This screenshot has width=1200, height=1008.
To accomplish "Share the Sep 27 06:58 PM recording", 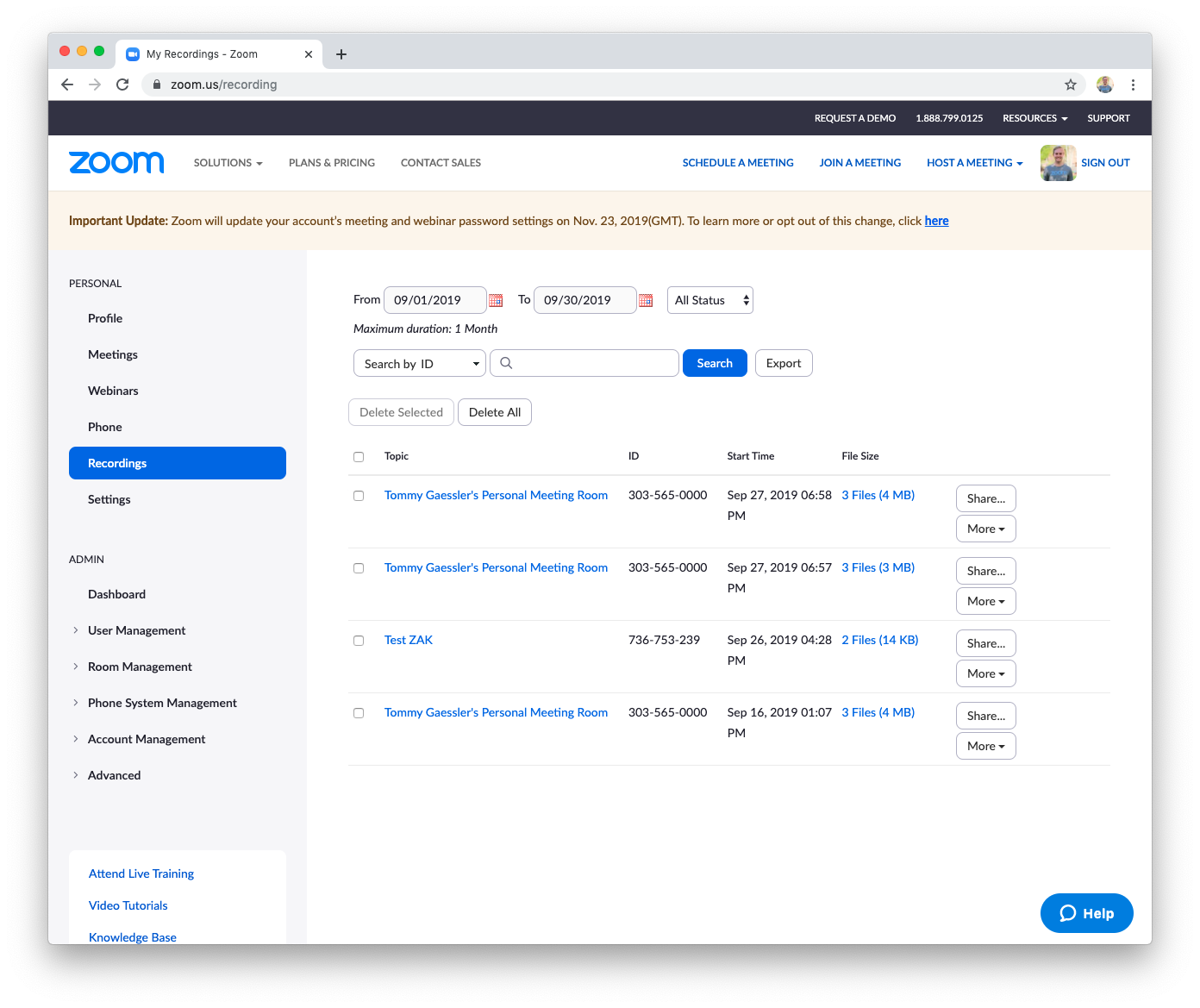I will pos(986,498).
